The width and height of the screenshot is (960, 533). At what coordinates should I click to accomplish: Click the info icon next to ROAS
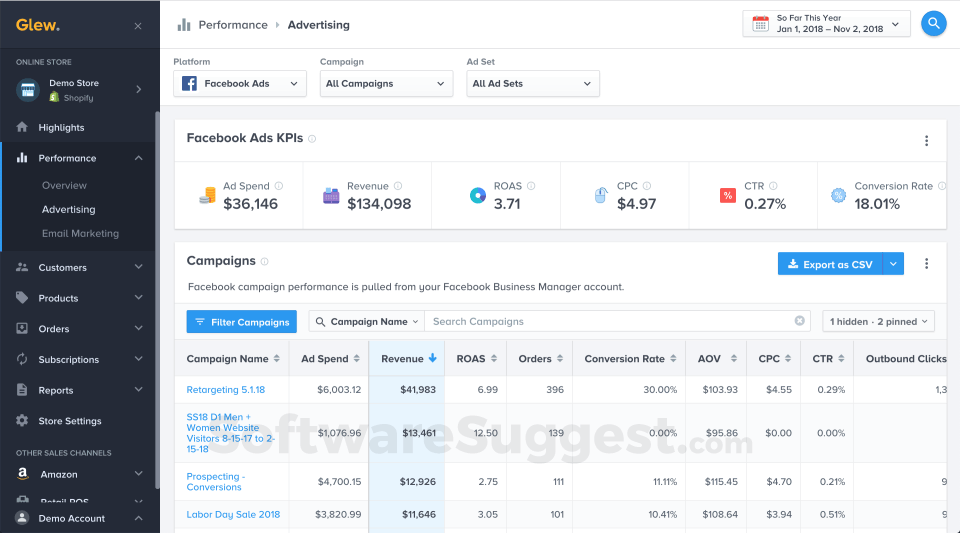pos(531,186)
